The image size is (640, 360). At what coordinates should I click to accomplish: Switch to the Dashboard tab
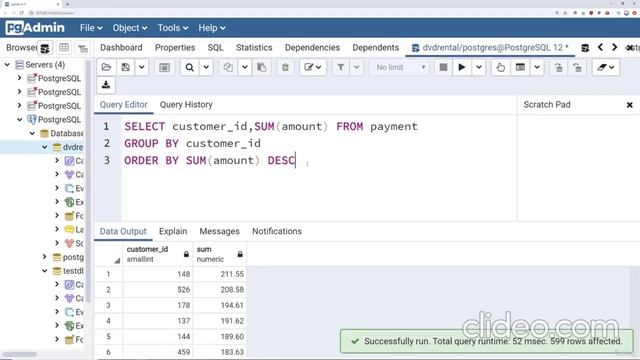[x=121, y=47]
